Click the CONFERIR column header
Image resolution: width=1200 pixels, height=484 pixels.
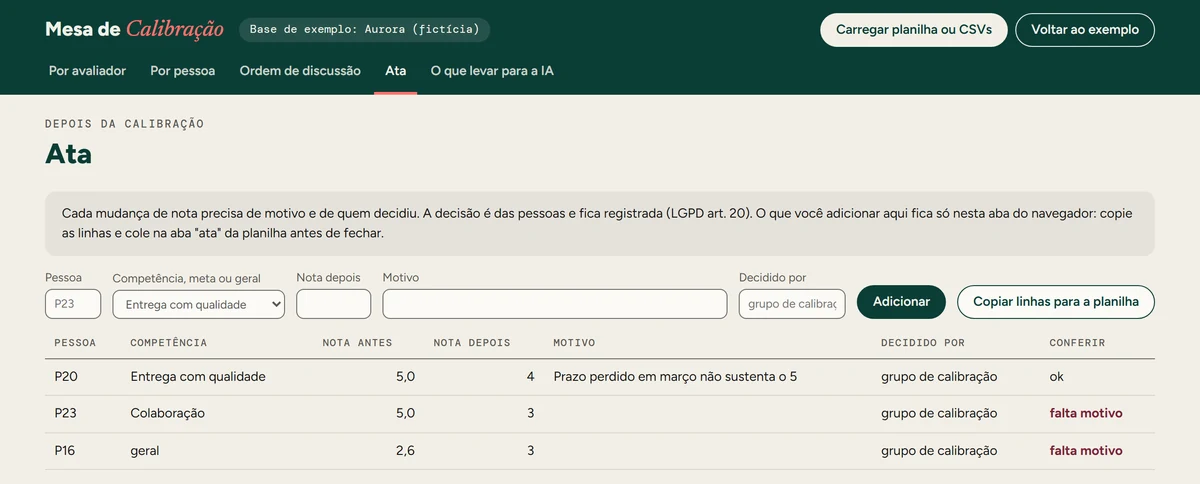[1077, 342]
